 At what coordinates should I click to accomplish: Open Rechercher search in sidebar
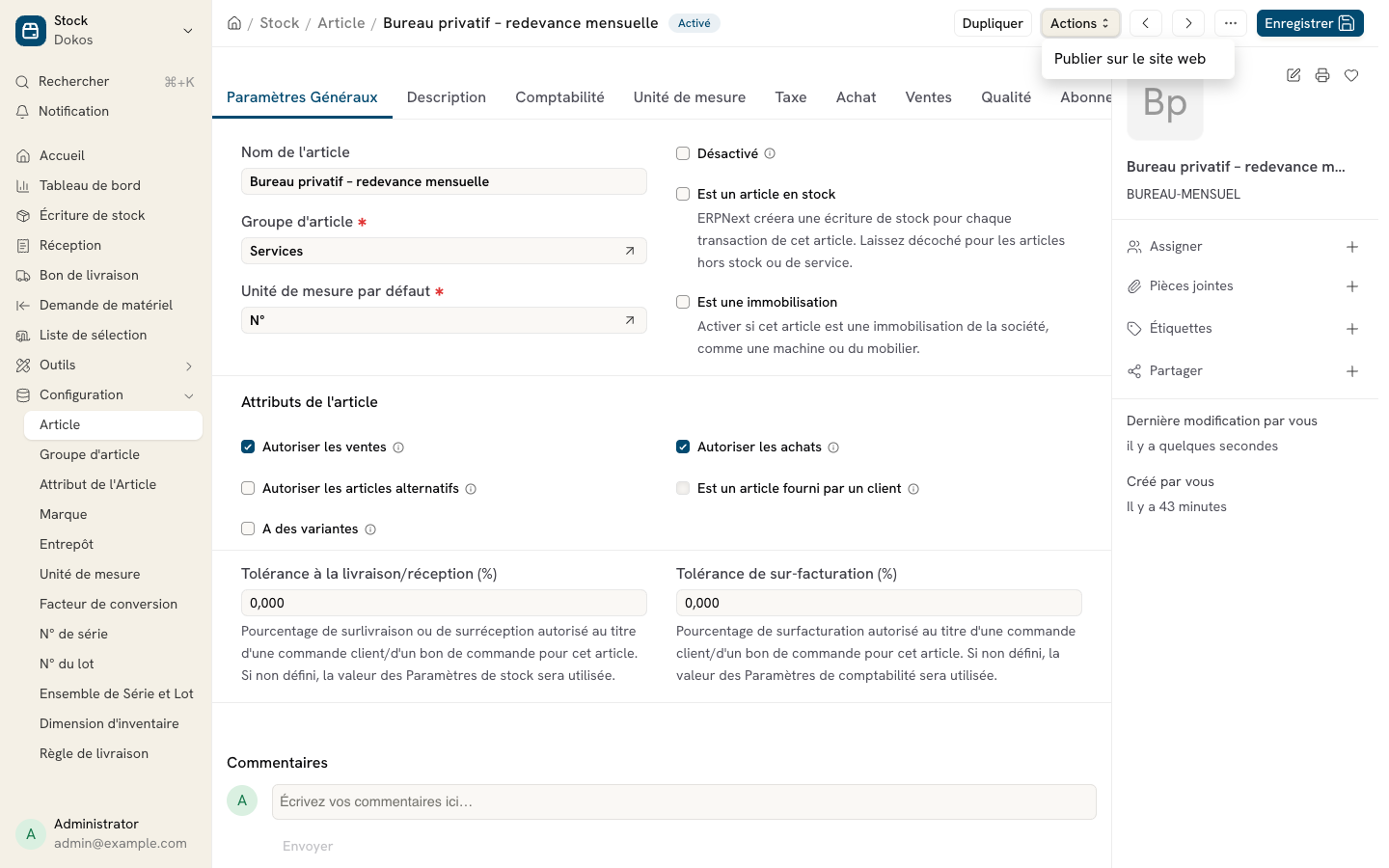click(106, 82)
